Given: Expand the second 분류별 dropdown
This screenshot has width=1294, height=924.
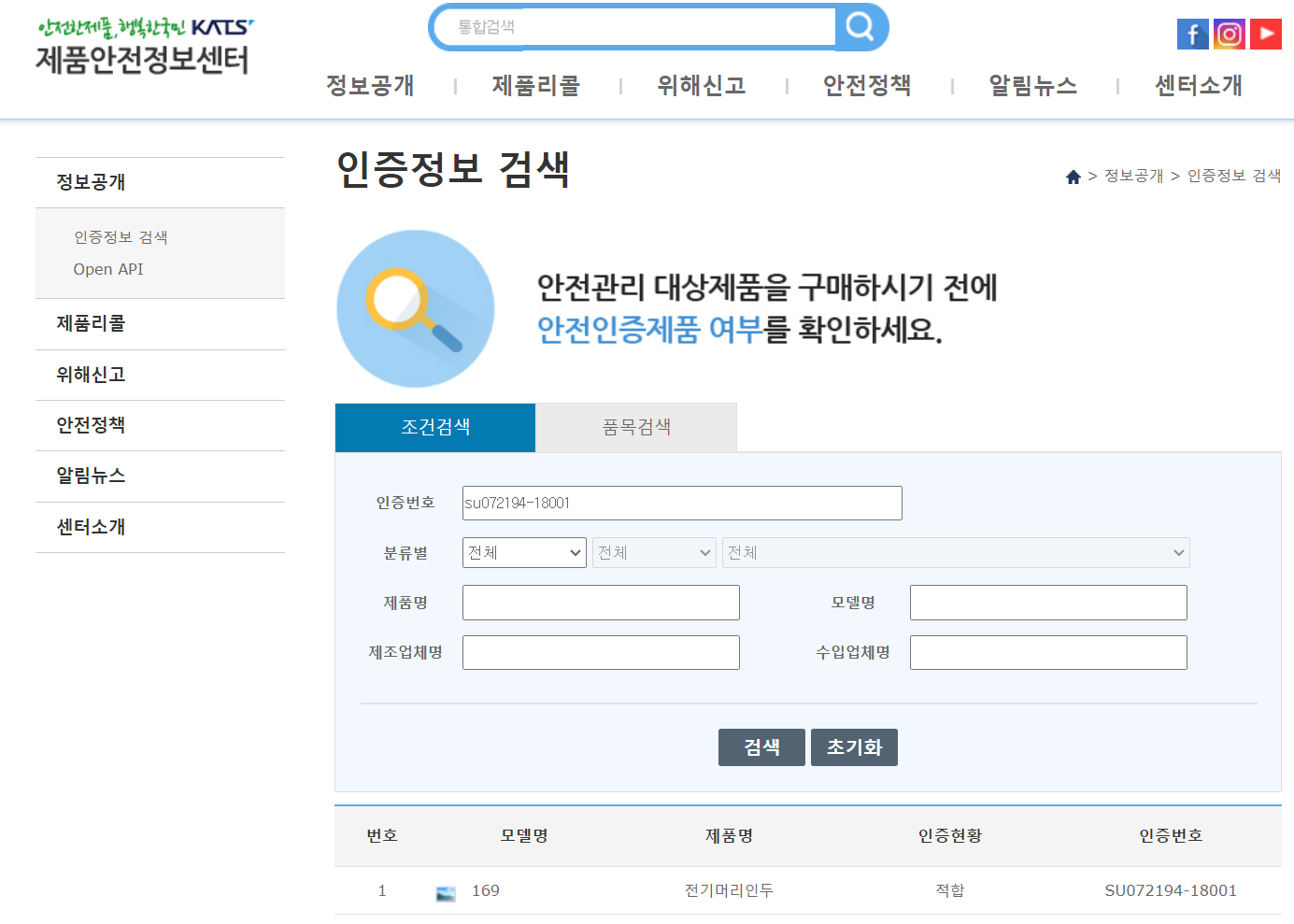Looking at the screenshot, I should tap(654, 552).
